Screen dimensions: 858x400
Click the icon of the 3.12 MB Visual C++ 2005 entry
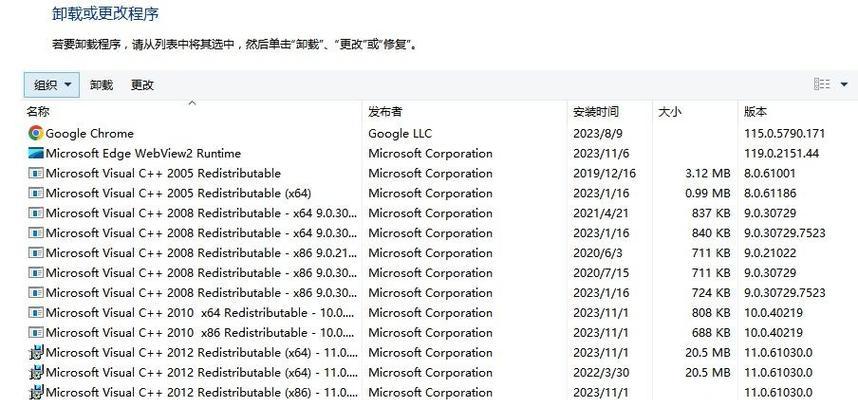pyautogui.click(x=36, y=173)
